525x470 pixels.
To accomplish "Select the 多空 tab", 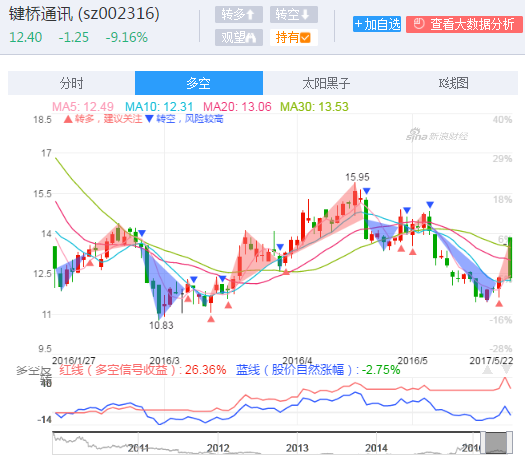I will click(199, 83).
